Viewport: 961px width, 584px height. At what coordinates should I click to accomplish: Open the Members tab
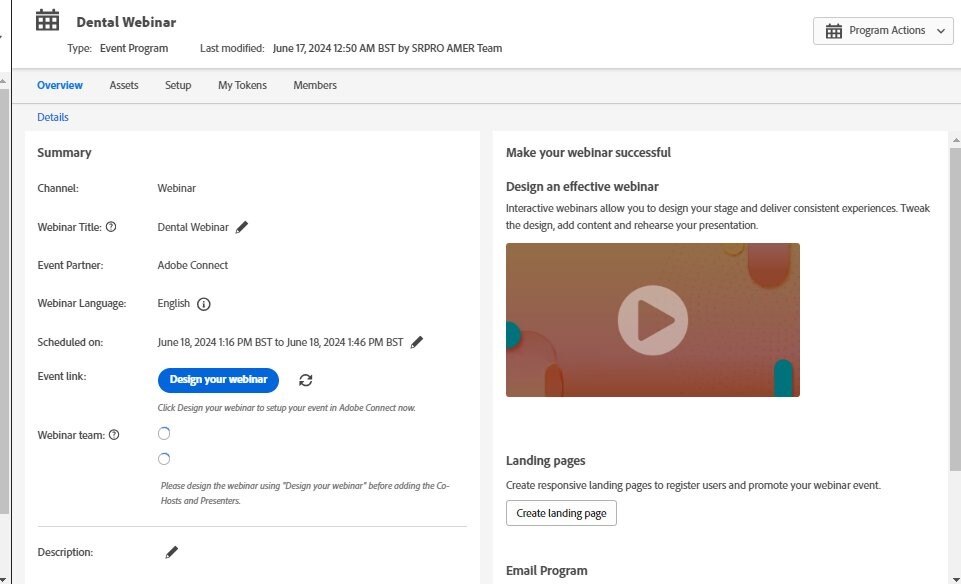tap(315, 85)
